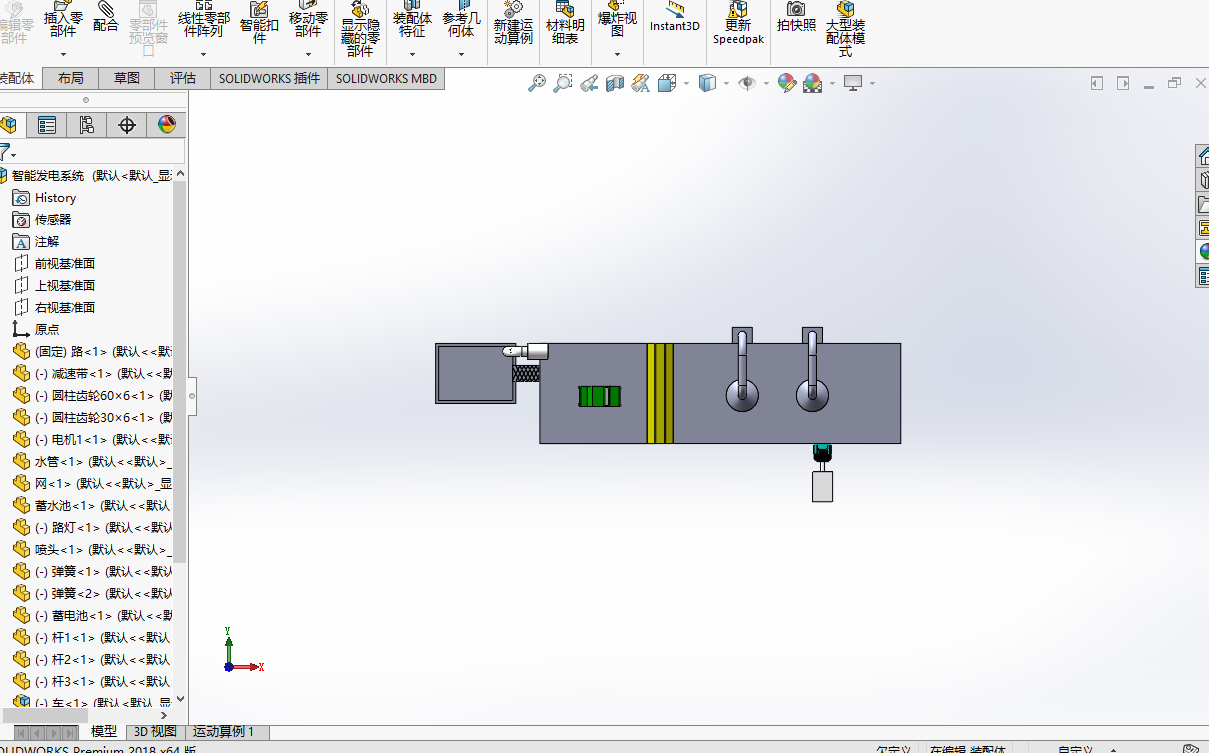The width and height of the screenshot is (1209, 753).
Task: Select the DisplayManager color sphere tab
Action: point(166,125)
